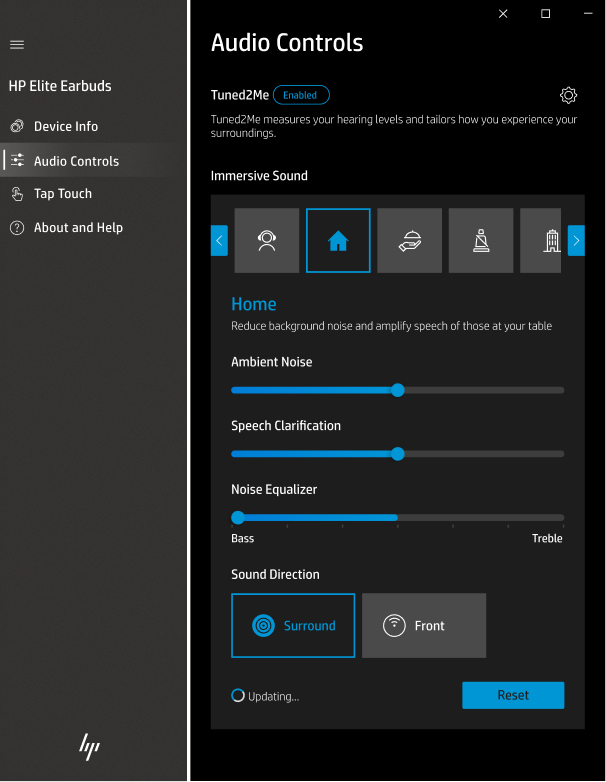This screenshot has width=606, height=782.
Task: Click the HP Elite Earbuds title
Action: coord(60,86)
